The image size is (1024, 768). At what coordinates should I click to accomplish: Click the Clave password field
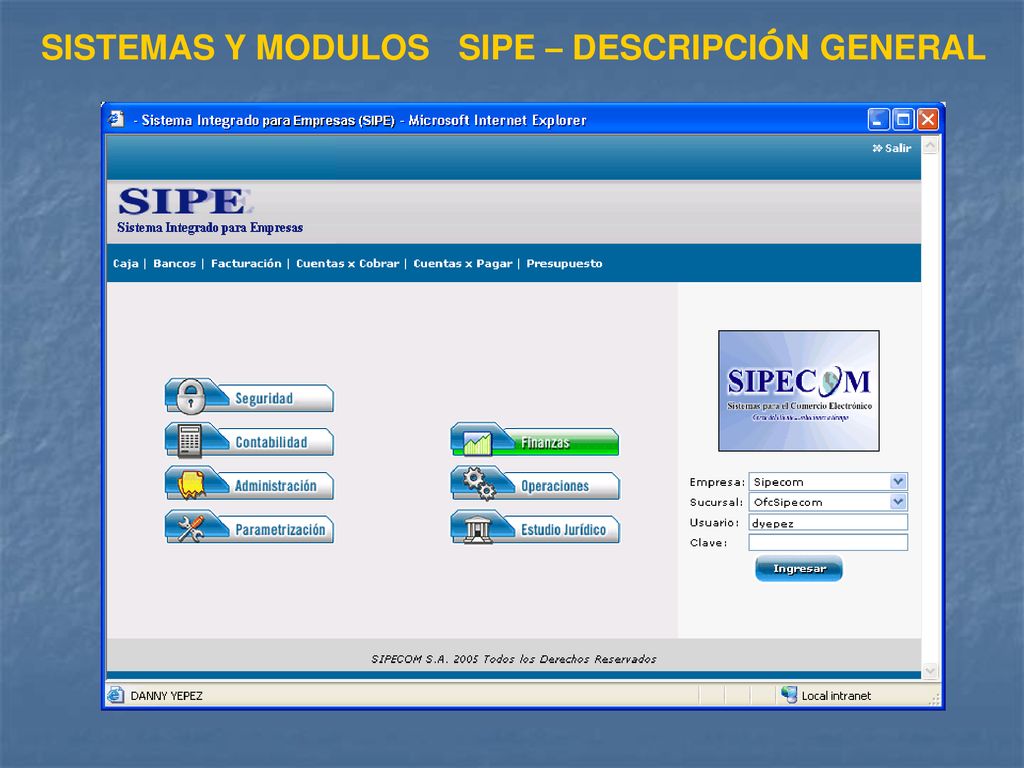(x=828, y=543)
